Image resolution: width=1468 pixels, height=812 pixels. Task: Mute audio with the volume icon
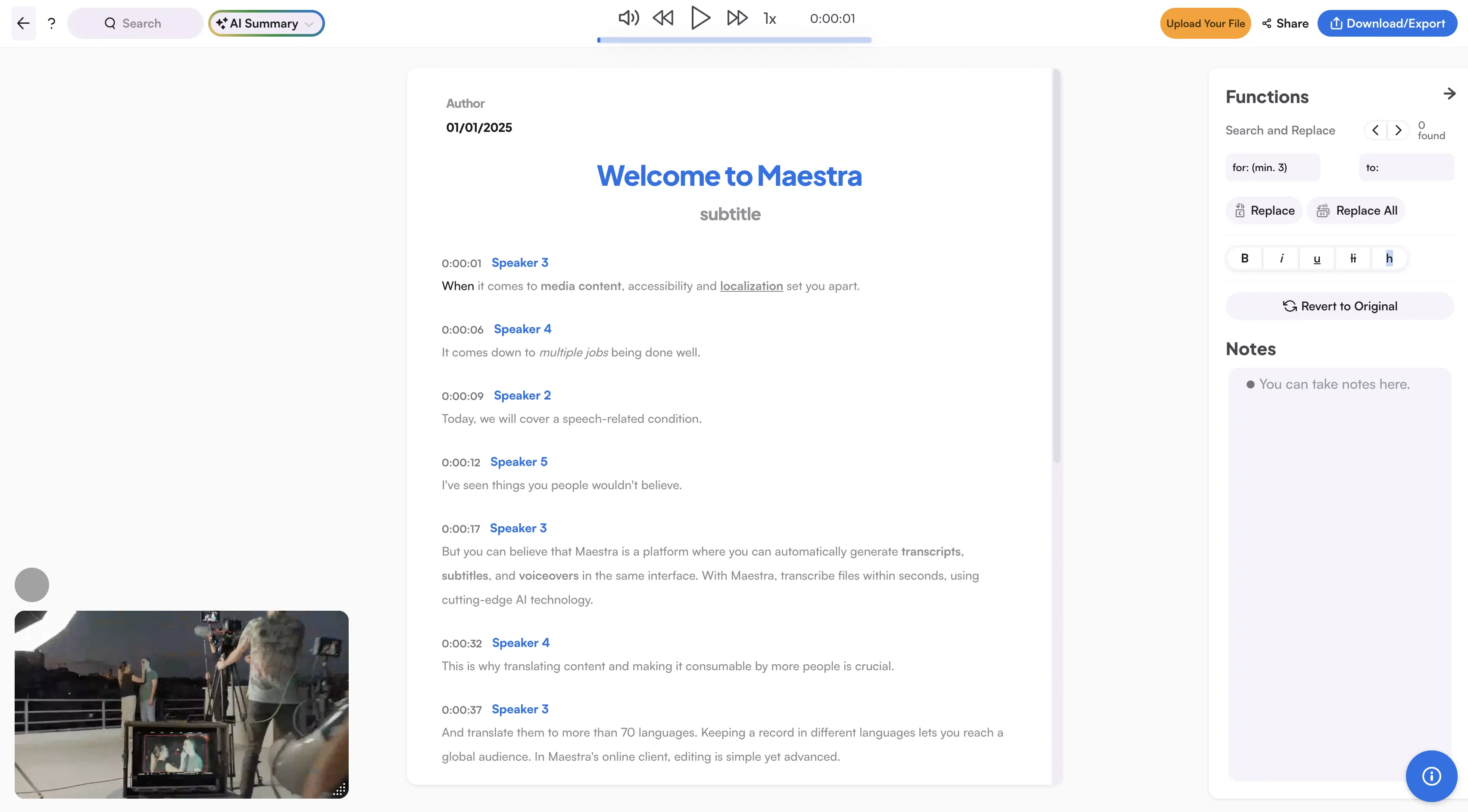(628, 18)
